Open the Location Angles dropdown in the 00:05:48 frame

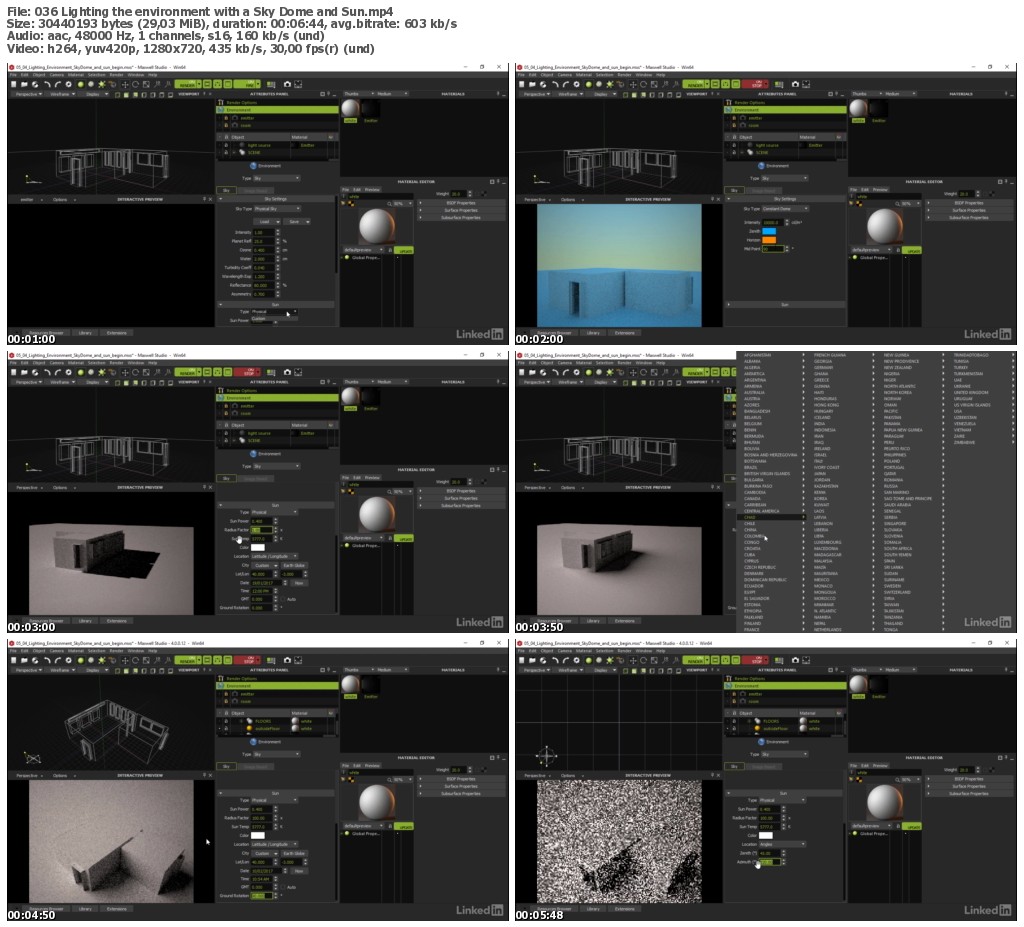(x=782, y=844)
